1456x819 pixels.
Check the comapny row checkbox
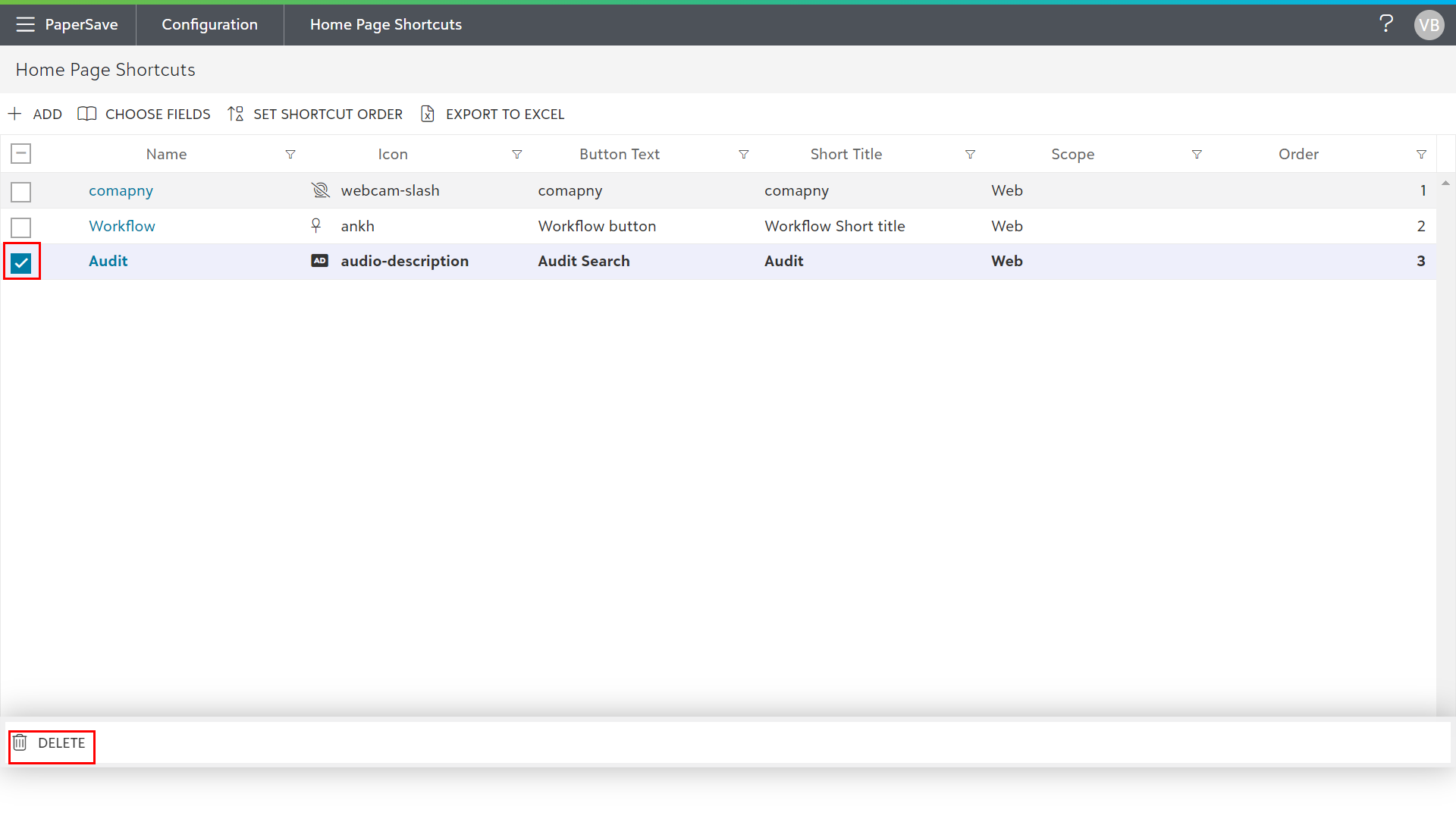pyautogui.click(x=21, y=192)
